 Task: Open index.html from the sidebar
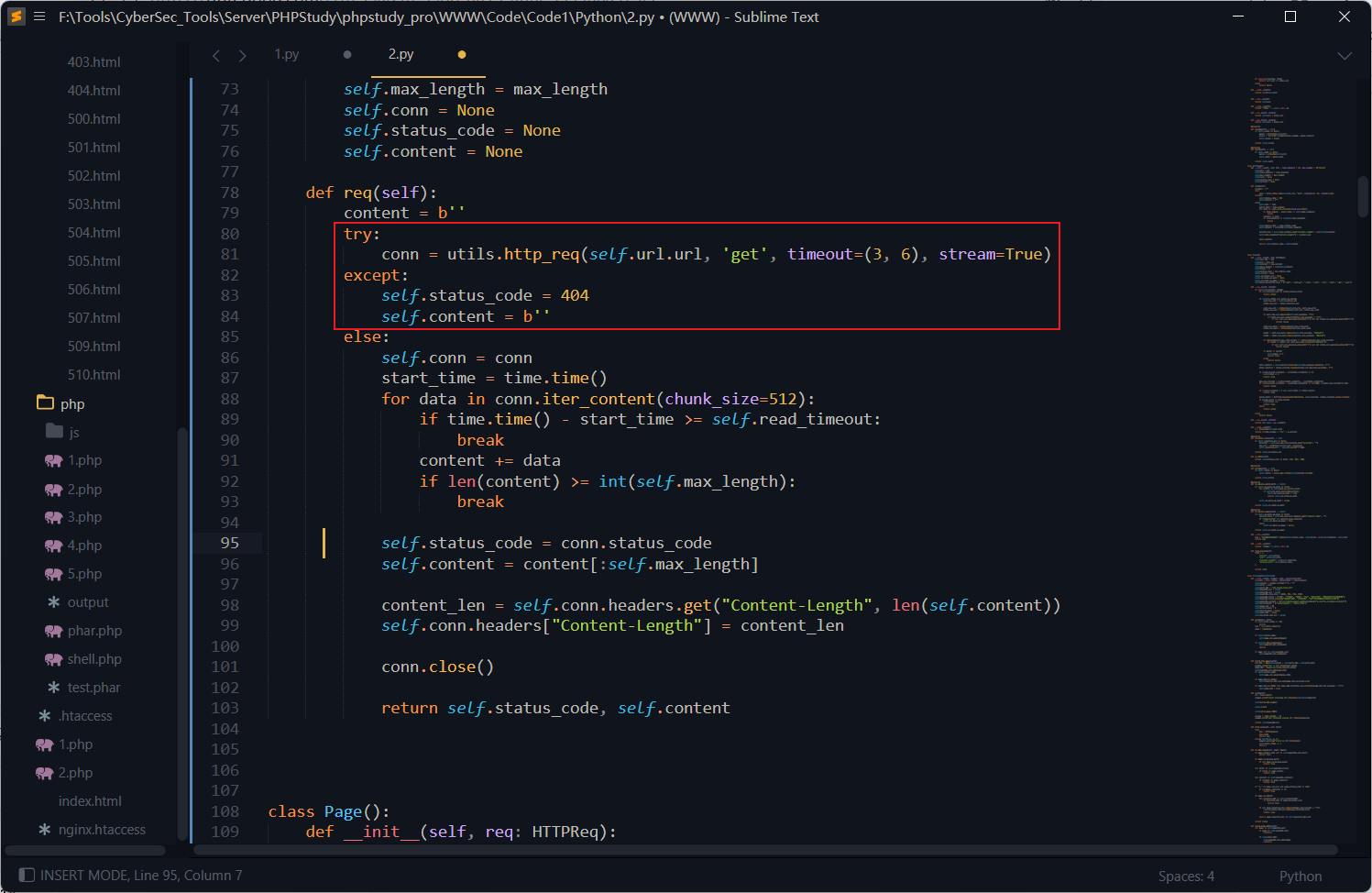[x=90, y=801]
